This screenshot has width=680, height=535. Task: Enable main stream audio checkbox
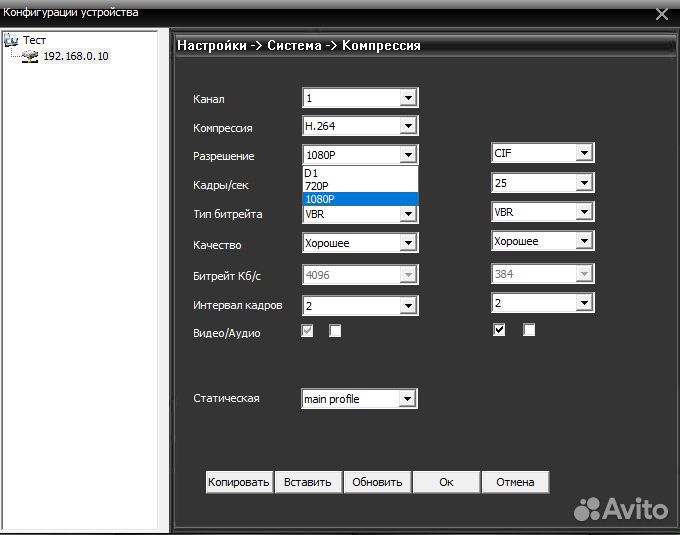coord(335,331)
